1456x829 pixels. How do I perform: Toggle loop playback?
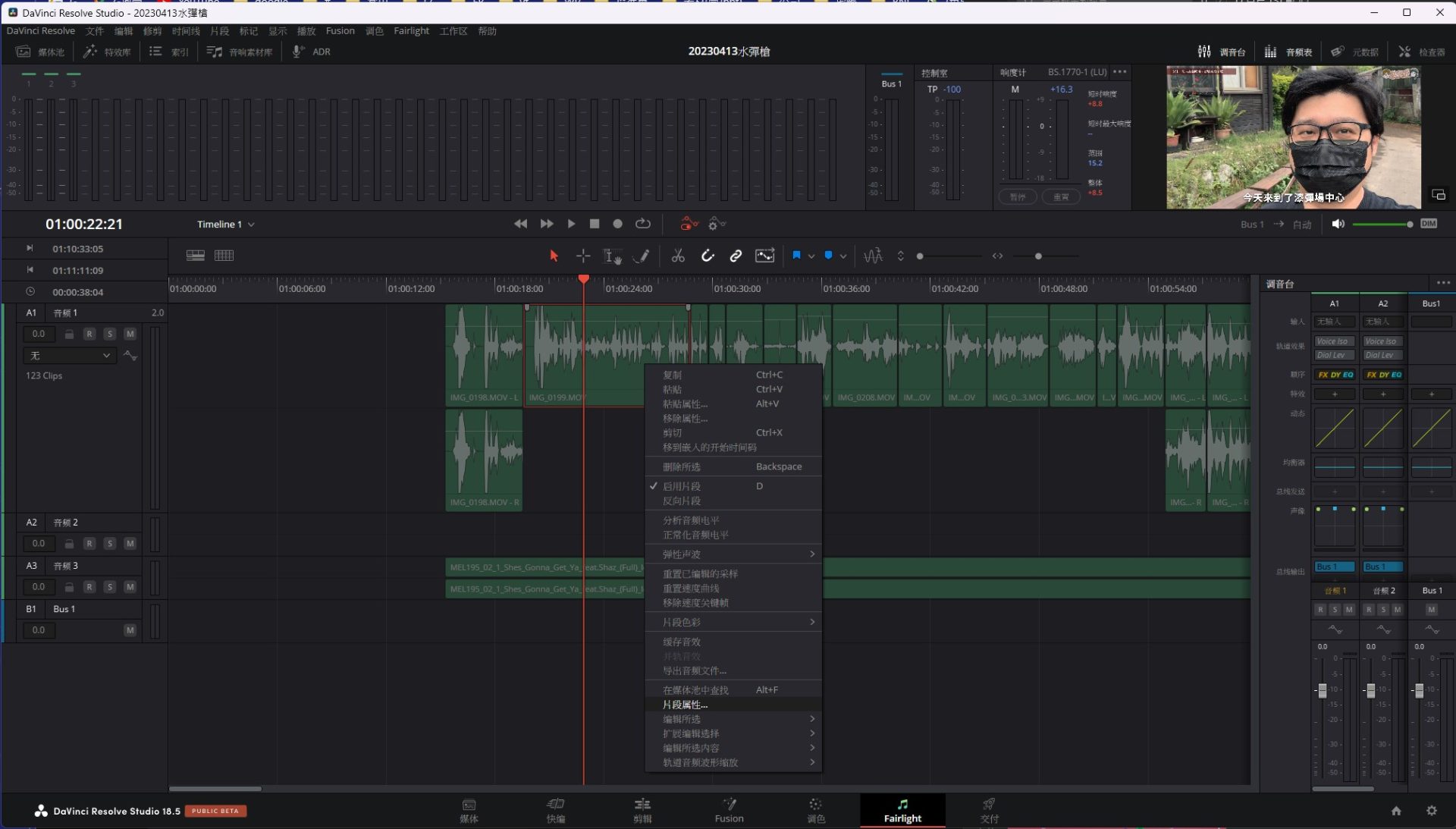[x=643, y=224]
